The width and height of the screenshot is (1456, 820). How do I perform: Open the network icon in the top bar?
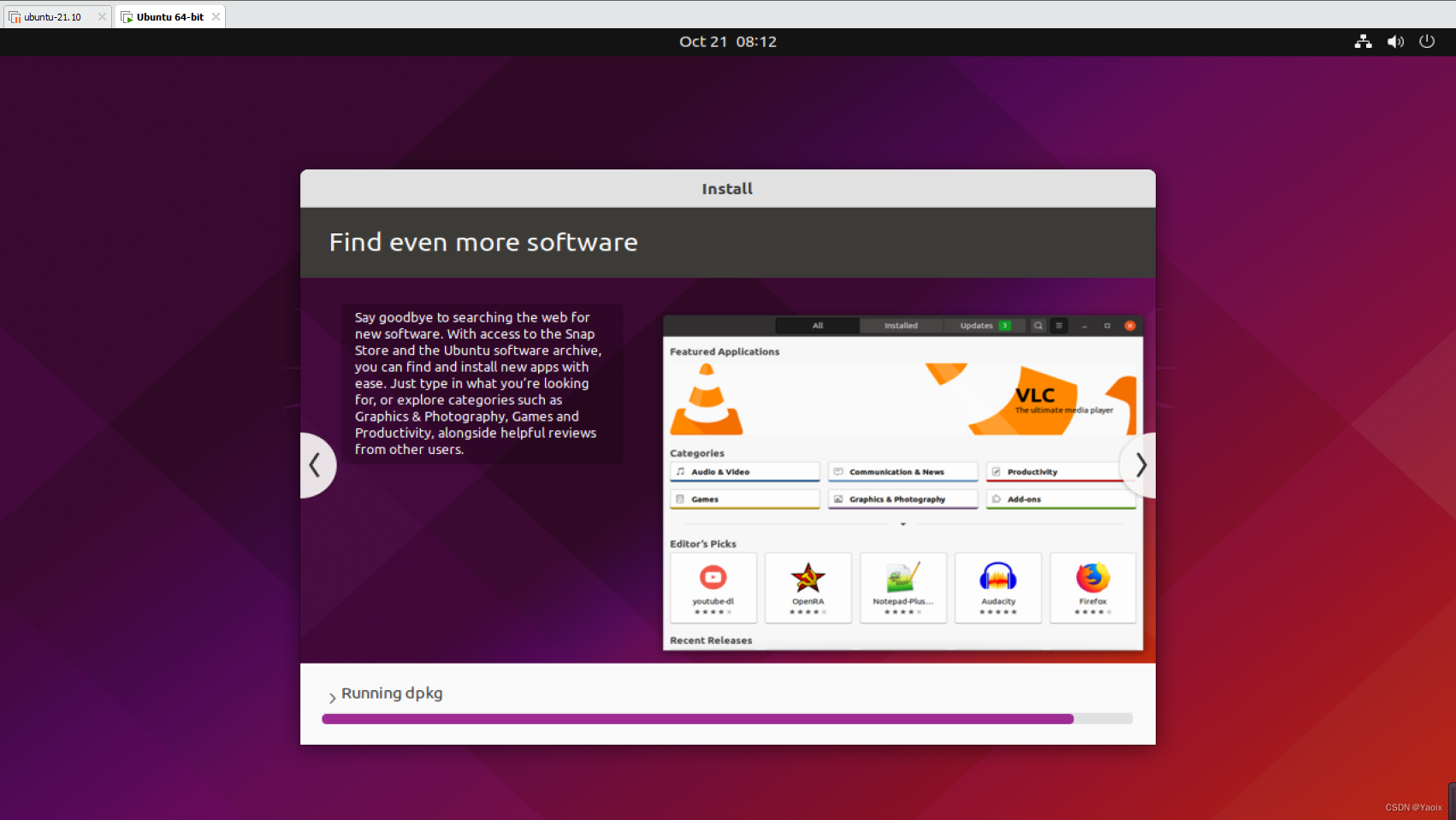click(1363, 41)
